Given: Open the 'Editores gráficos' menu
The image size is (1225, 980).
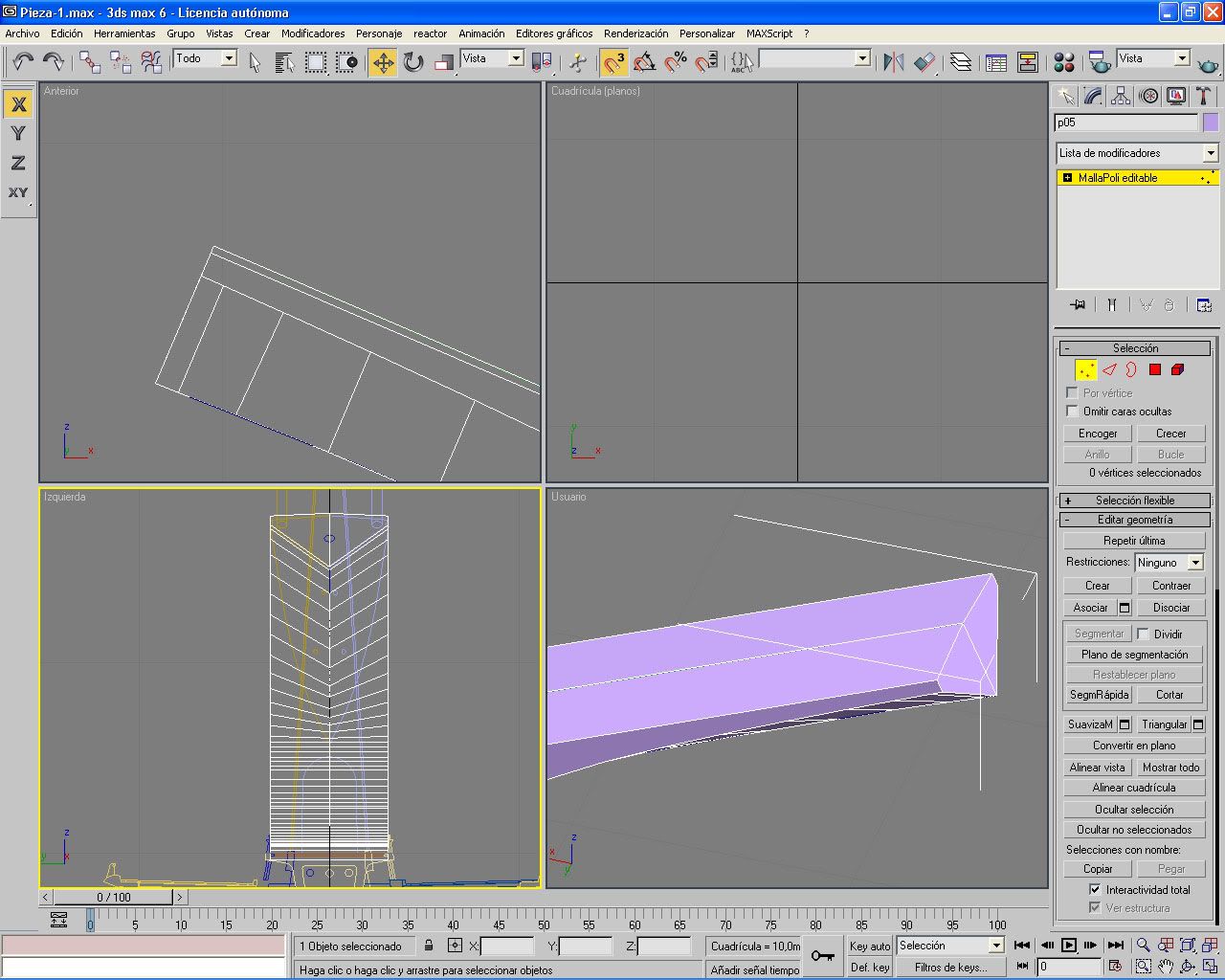Looking at the screenshot, I should click(x=554, y=33).
